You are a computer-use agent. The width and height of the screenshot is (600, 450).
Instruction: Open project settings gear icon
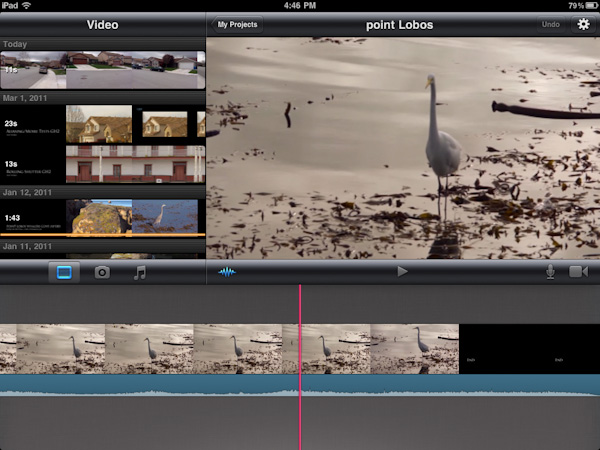583,24
